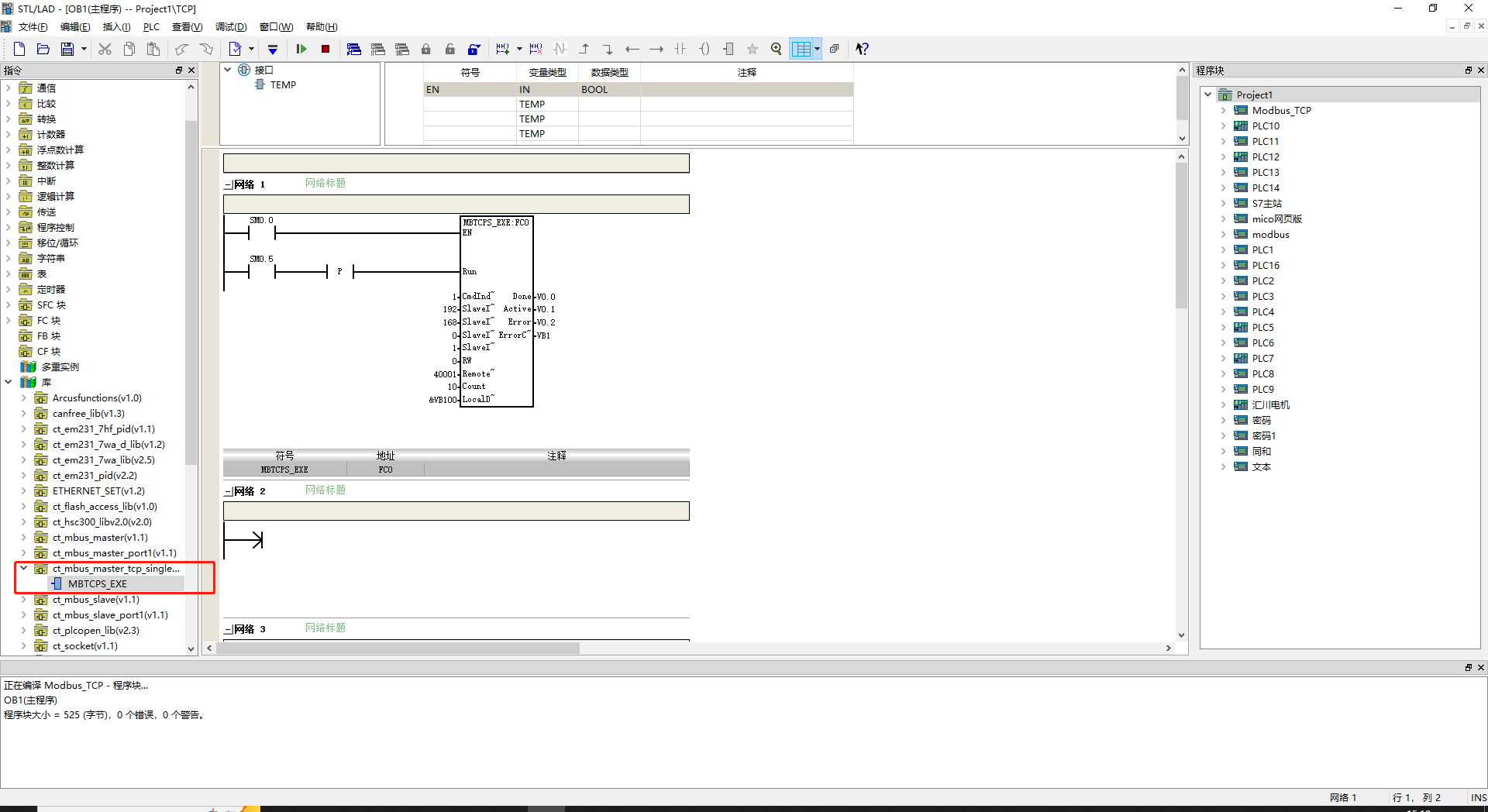The width and height of the screenshot is (1488, 812).
Task: Open the 调试(D) menu
Action: [231, 27]
